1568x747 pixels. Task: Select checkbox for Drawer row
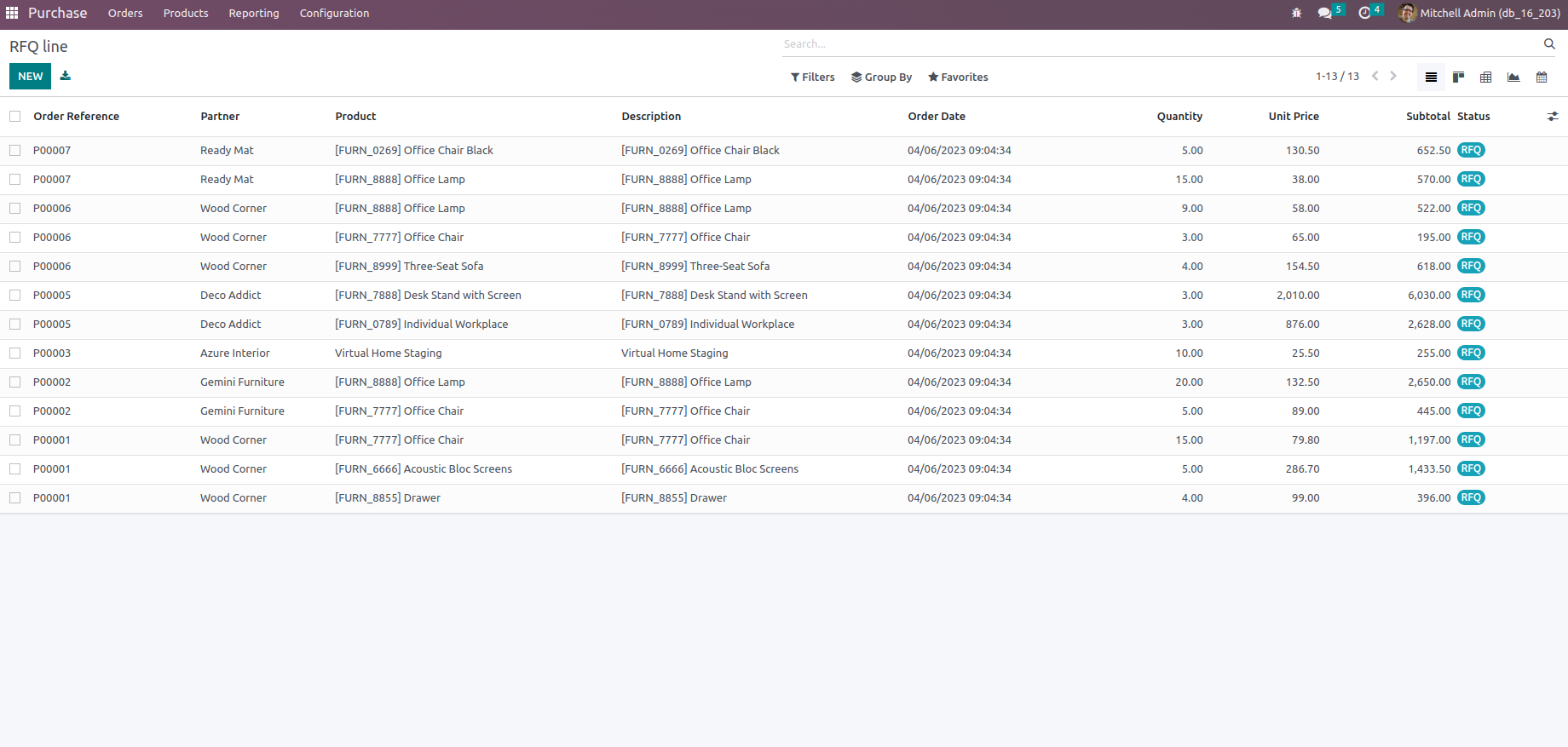(15, 498)
